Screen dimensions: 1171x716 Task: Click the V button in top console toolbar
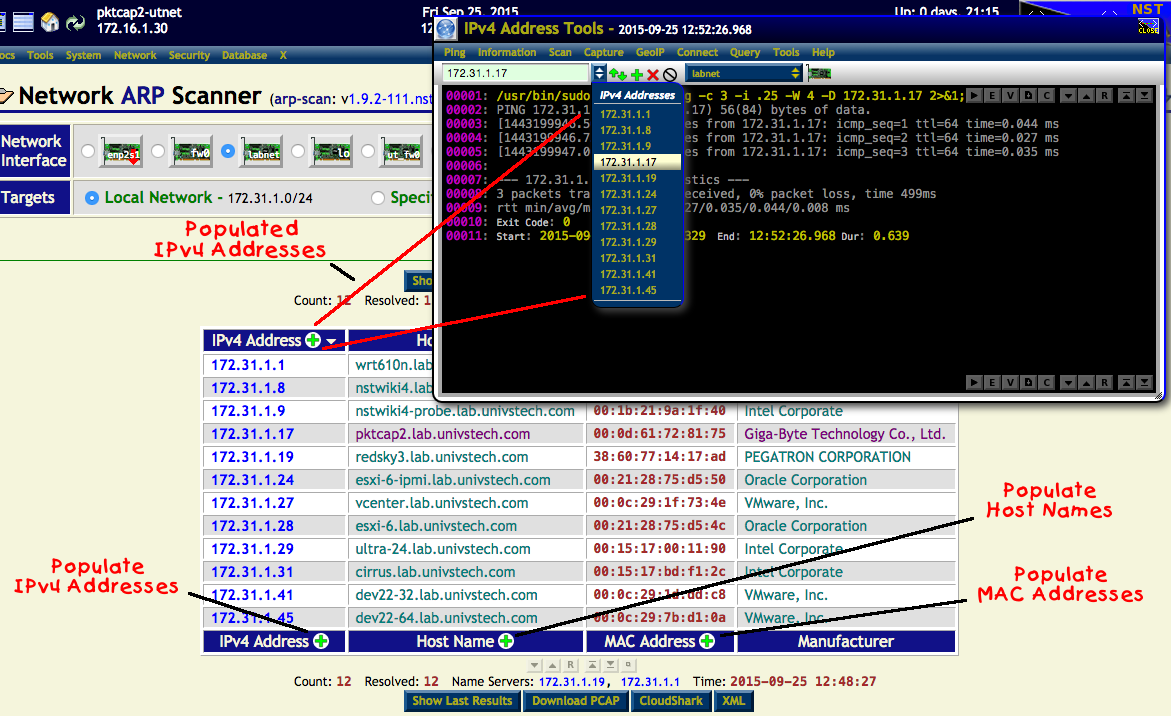tap(1010, 96)
